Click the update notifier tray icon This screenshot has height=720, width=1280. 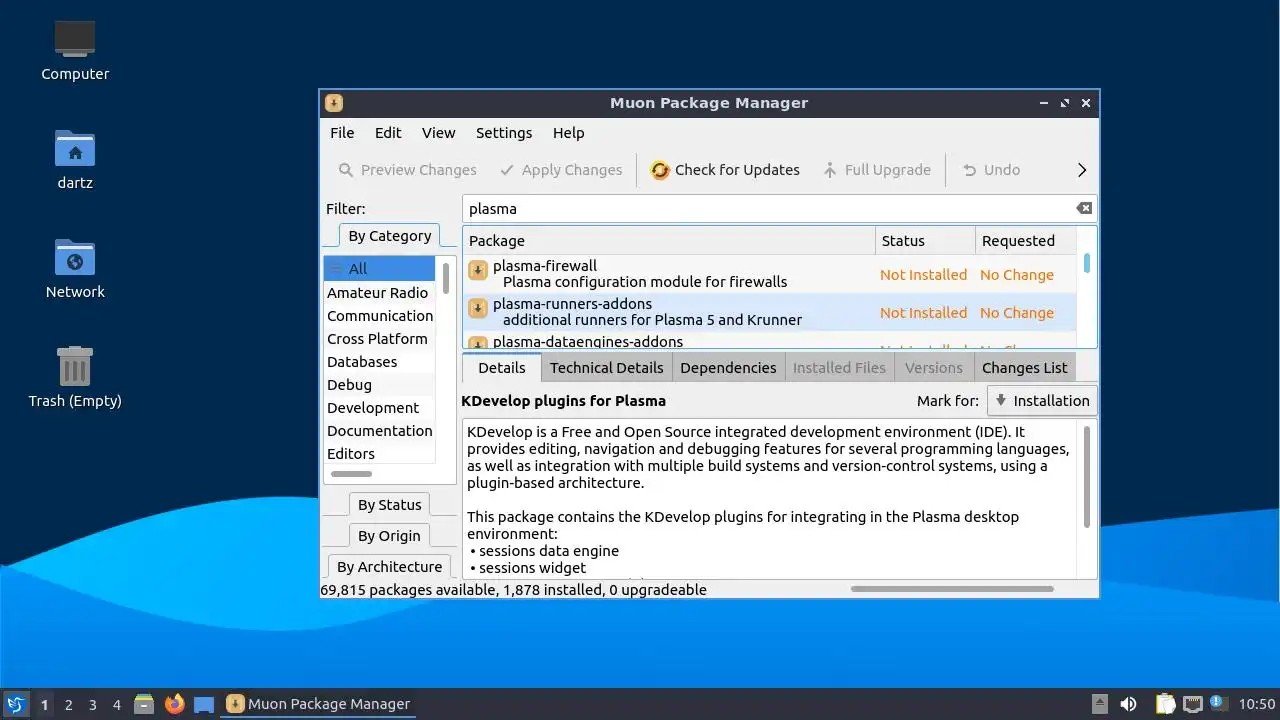click(x=1217, y=704)
